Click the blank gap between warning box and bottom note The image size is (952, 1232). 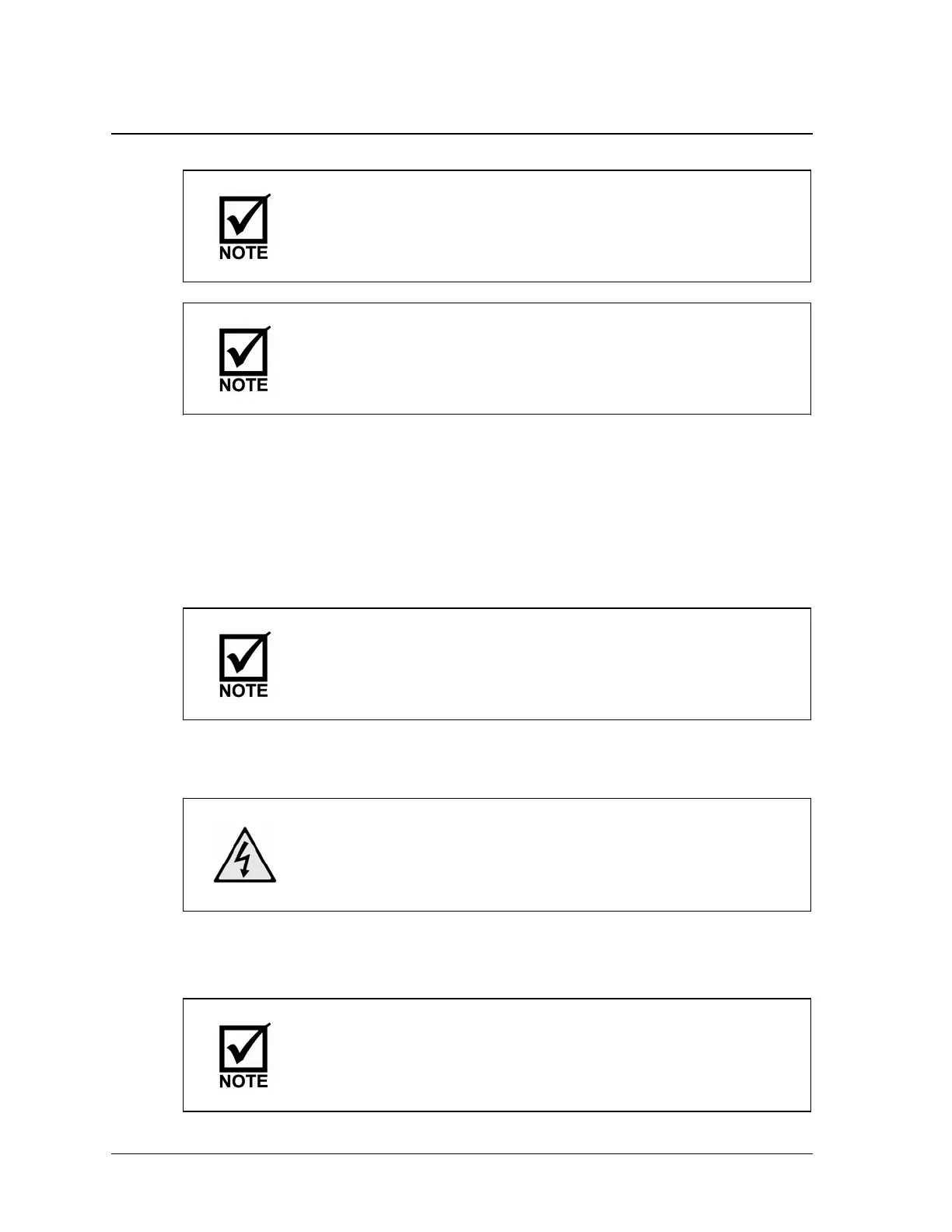(497, 955)
